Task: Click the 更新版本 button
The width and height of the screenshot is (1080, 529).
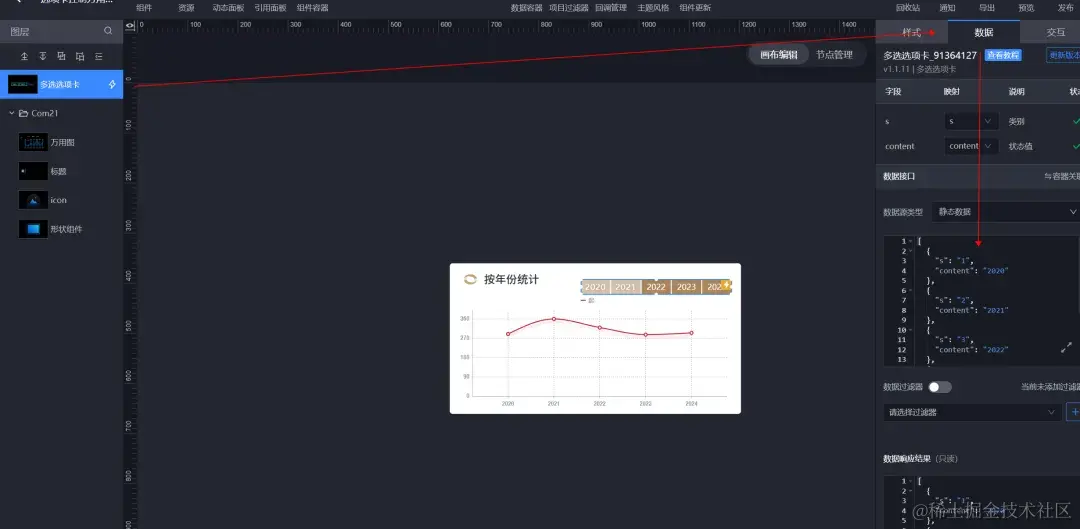Action: (1063, 55)
